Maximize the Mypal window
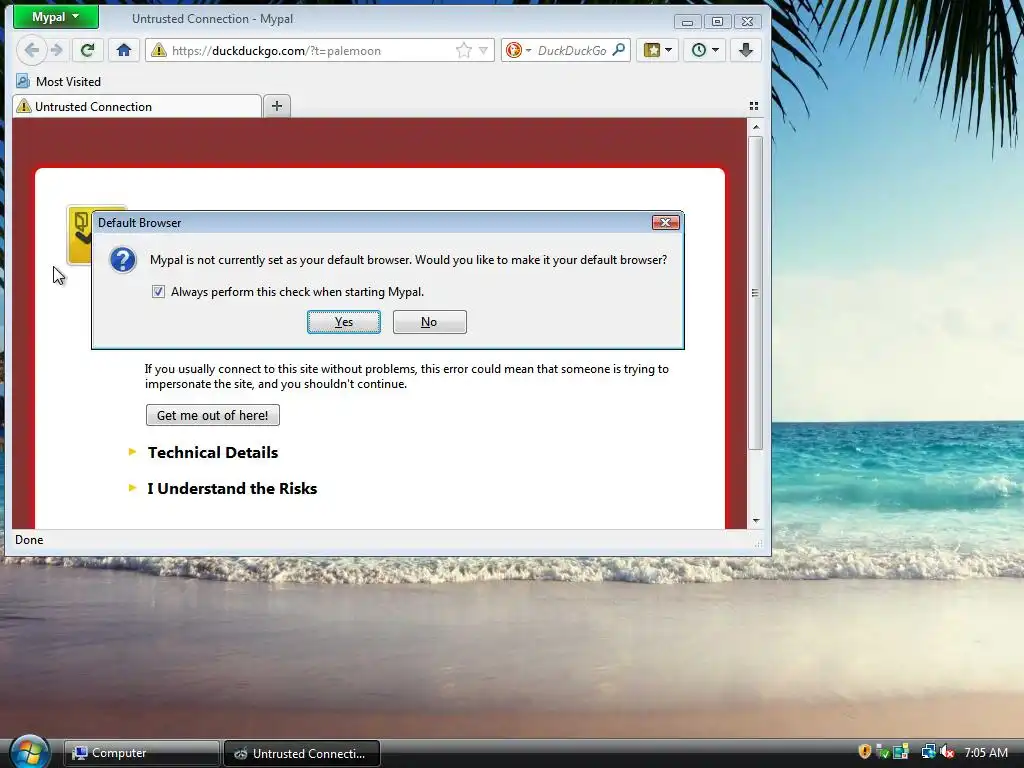Viewport: 1024px width, 768px height. tap(717, 22)
